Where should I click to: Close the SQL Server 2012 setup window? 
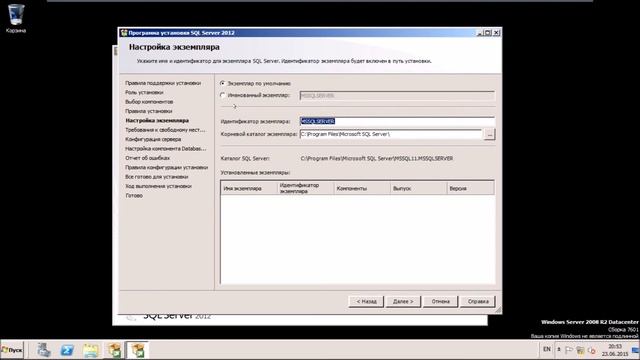pyautogui.click(x=496, y=33)
